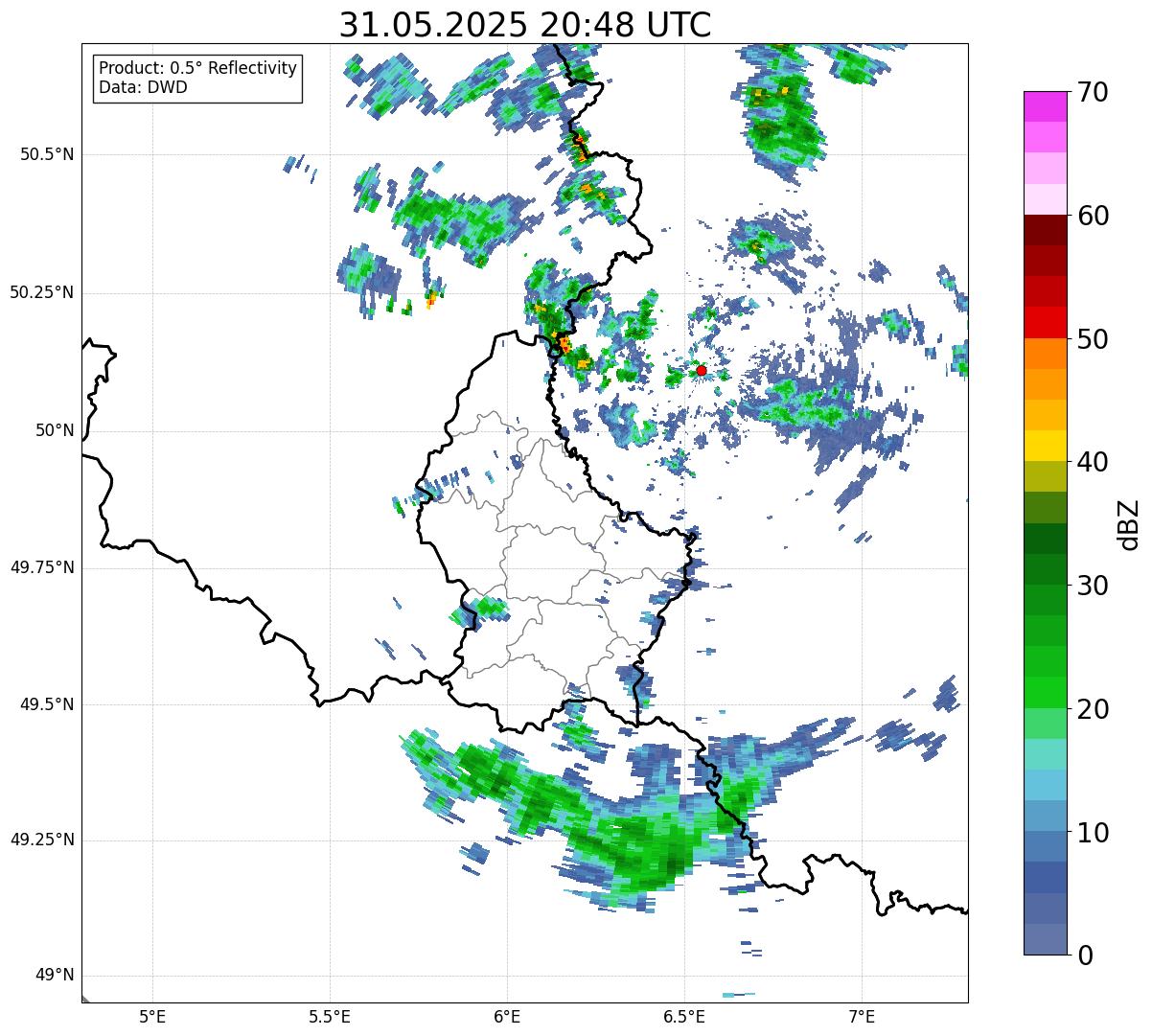Screen dimensions: 1152x1036
Task: Click the bright red colorbar segment at 50
Action: pyautogui.click(x=1046, y=323)
